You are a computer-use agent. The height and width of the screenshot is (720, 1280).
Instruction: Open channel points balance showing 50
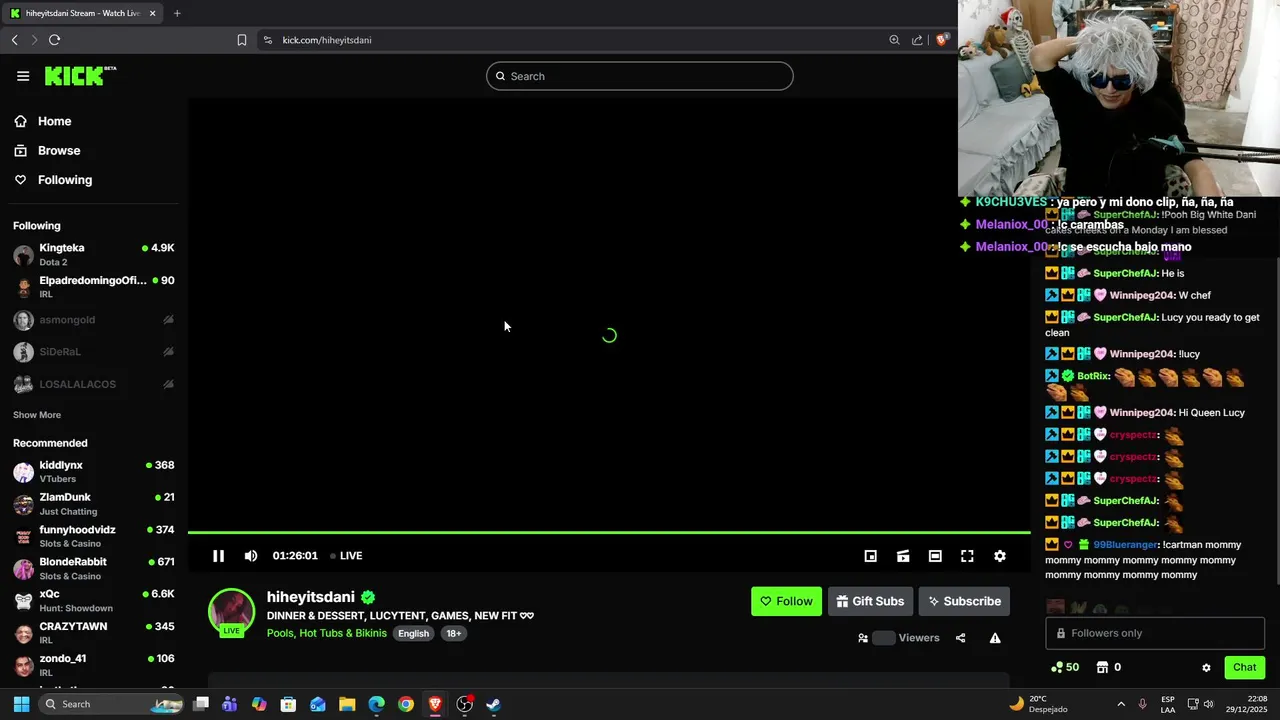[1064, 667]
